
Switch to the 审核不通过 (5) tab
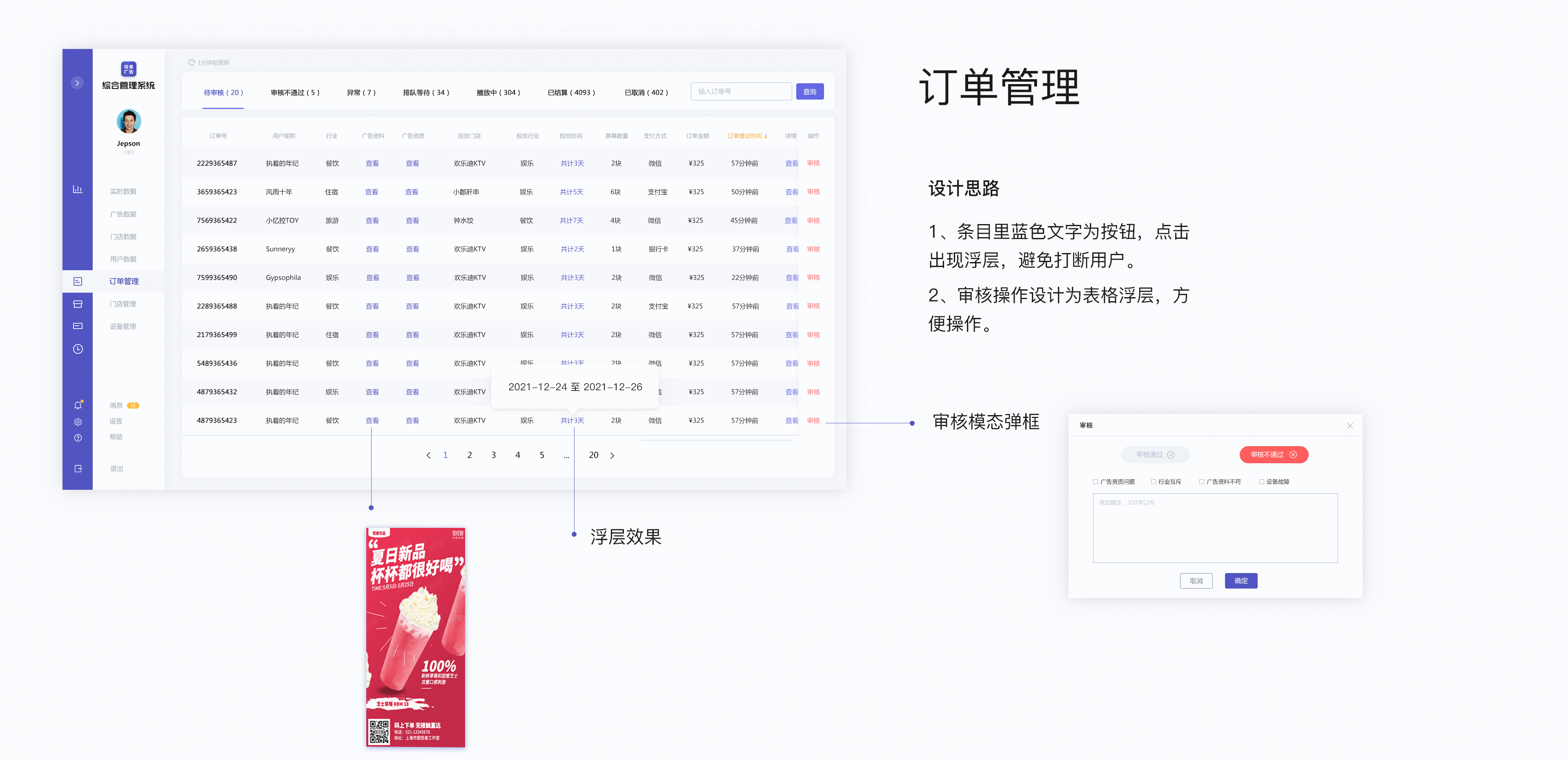(x=295, y=93)
